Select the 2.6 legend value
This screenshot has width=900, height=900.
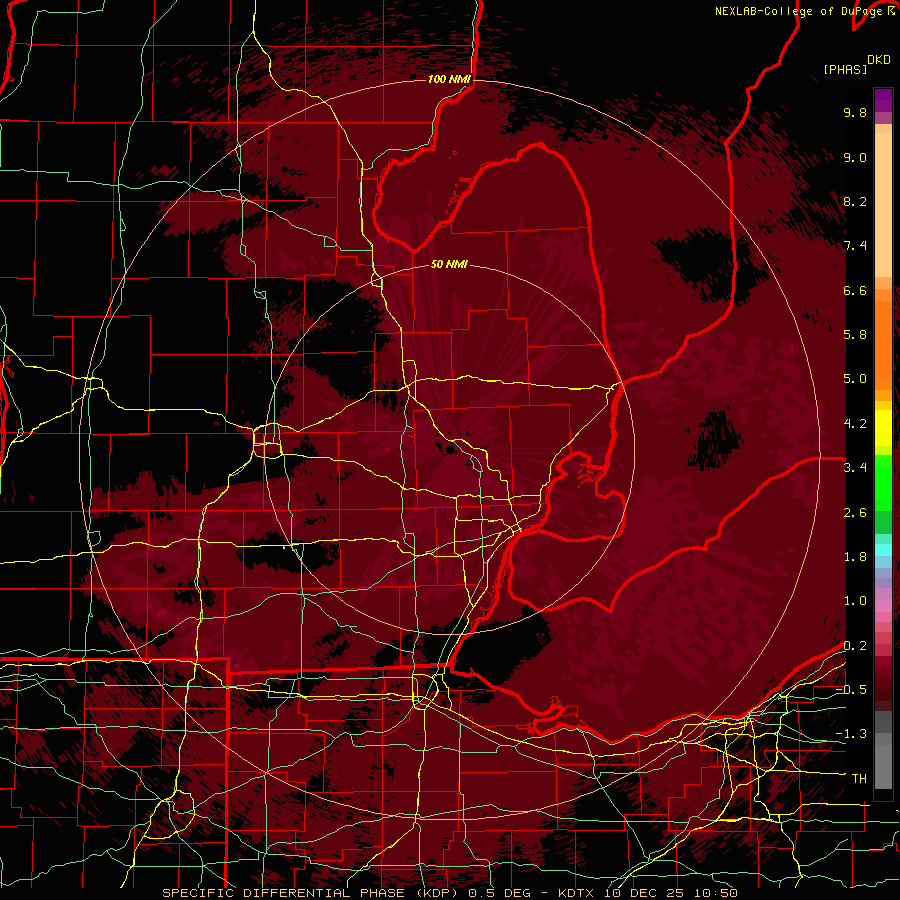pyautogui.click(x=855, y=513)
